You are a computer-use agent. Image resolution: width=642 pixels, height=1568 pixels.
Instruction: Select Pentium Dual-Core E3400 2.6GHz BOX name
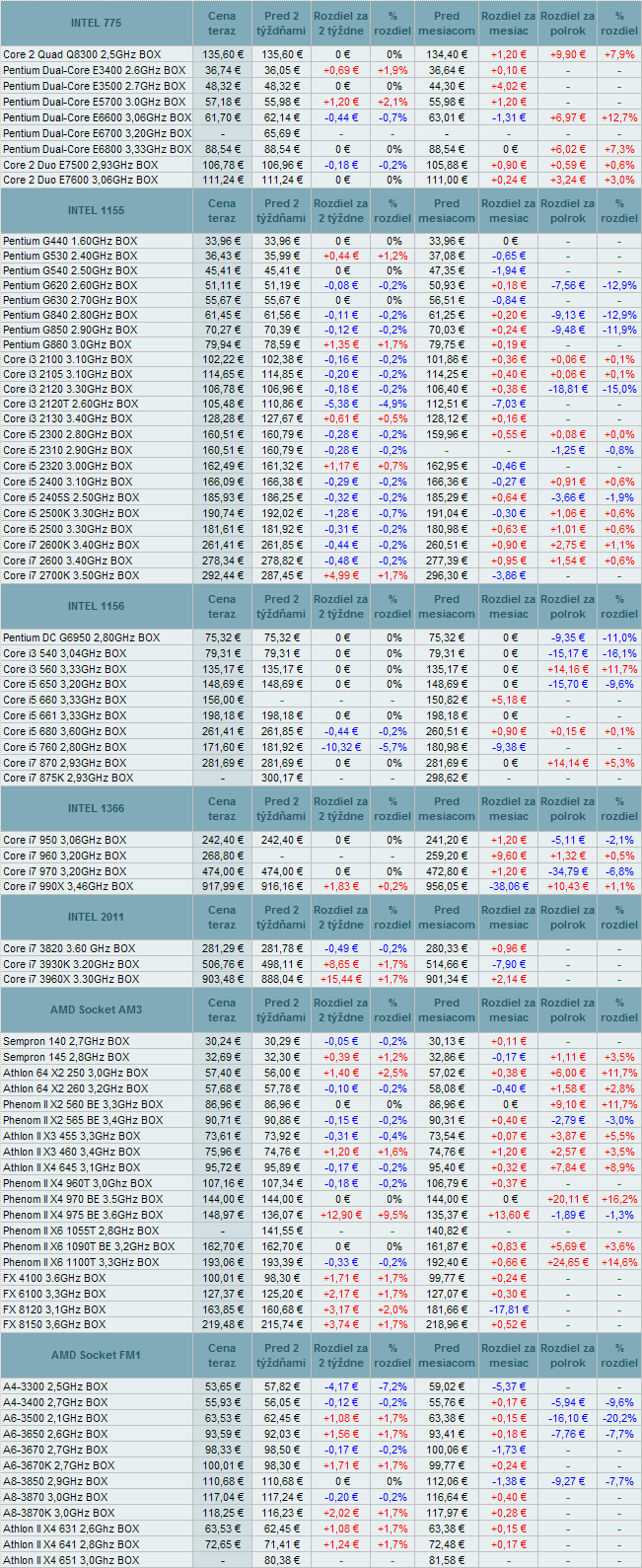(x=94, y=70)
